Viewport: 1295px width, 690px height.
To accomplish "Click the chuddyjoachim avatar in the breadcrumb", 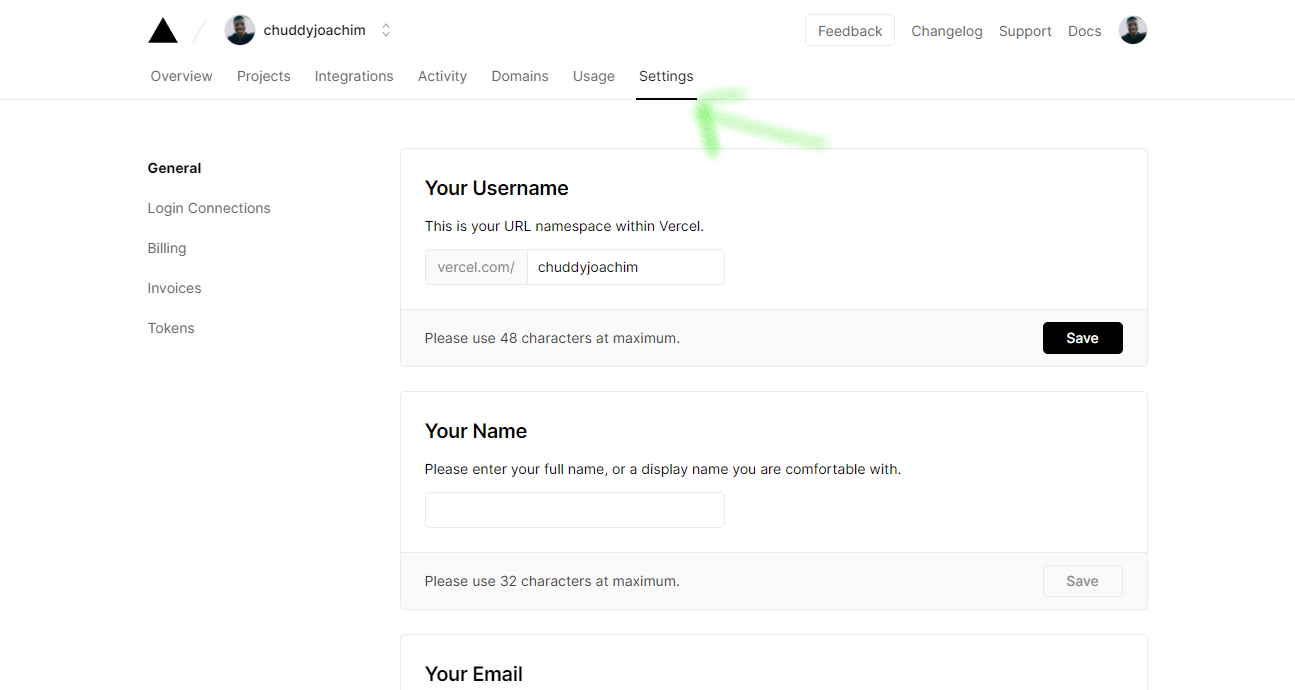I will [239, 29].
